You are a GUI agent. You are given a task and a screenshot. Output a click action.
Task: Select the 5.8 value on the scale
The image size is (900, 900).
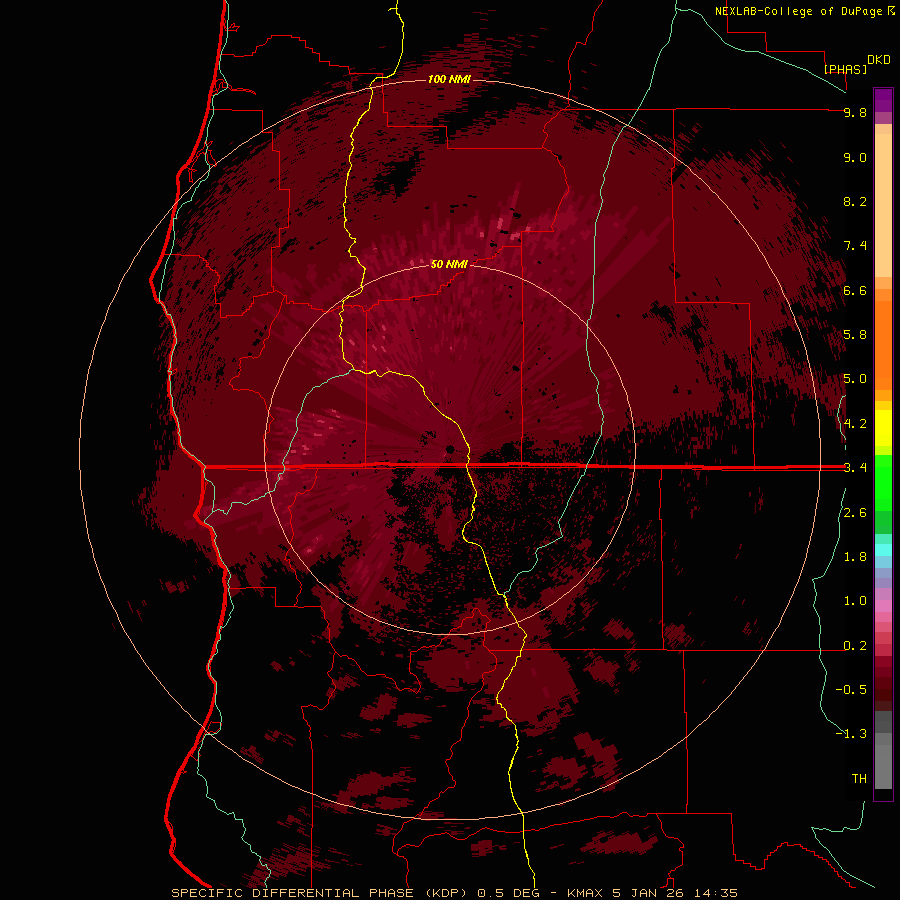(x=855, y=335)
